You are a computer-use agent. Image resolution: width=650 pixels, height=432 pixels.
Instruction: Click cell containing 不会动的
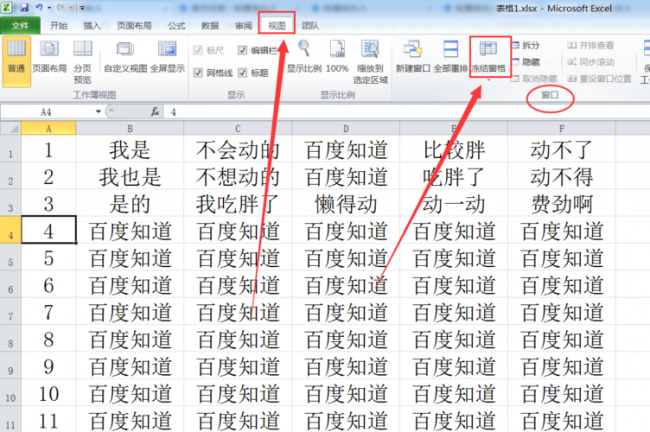[238, 149]
